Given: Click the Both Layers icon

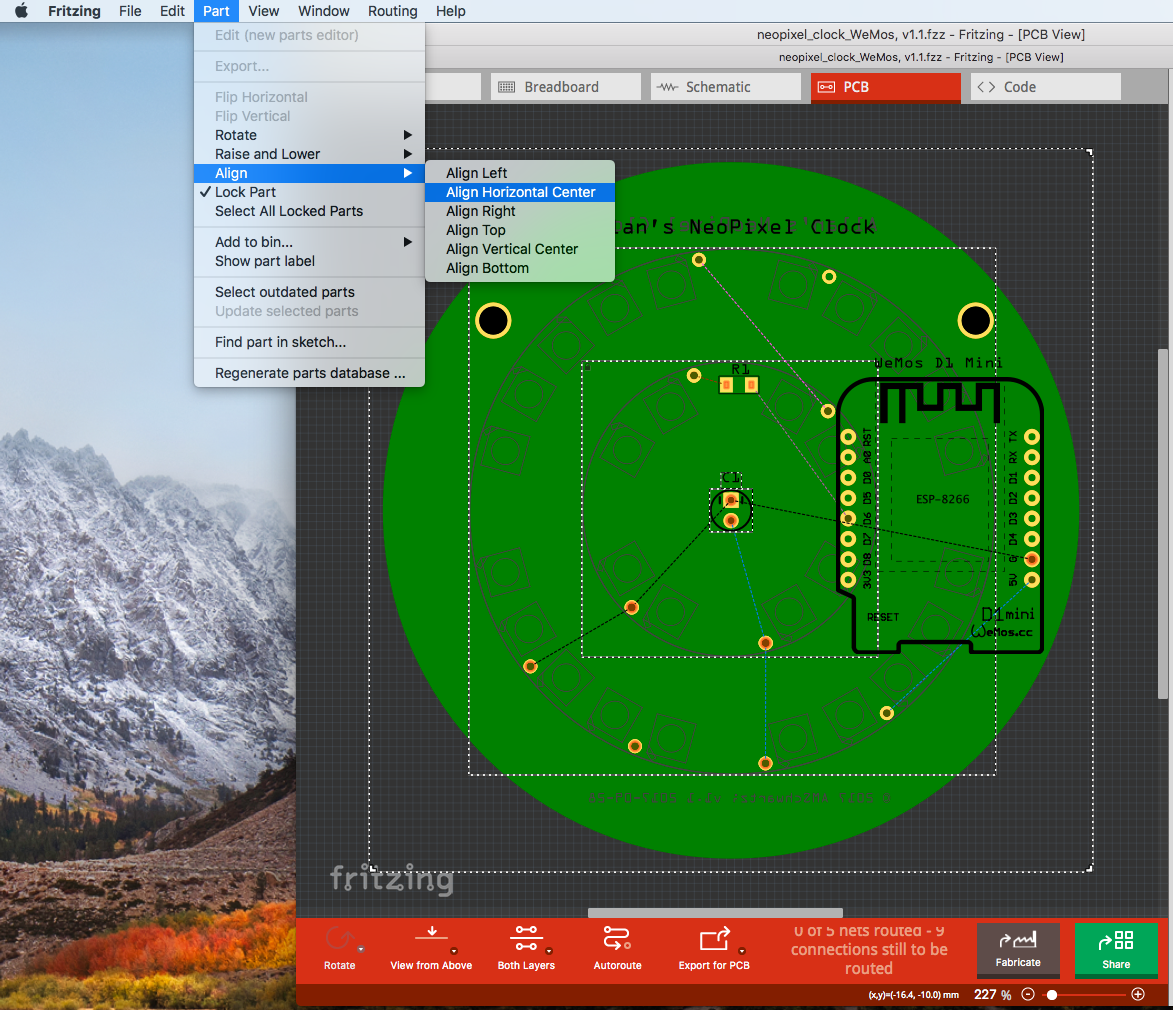Looking at the screenshot, I should click(526, 938).
